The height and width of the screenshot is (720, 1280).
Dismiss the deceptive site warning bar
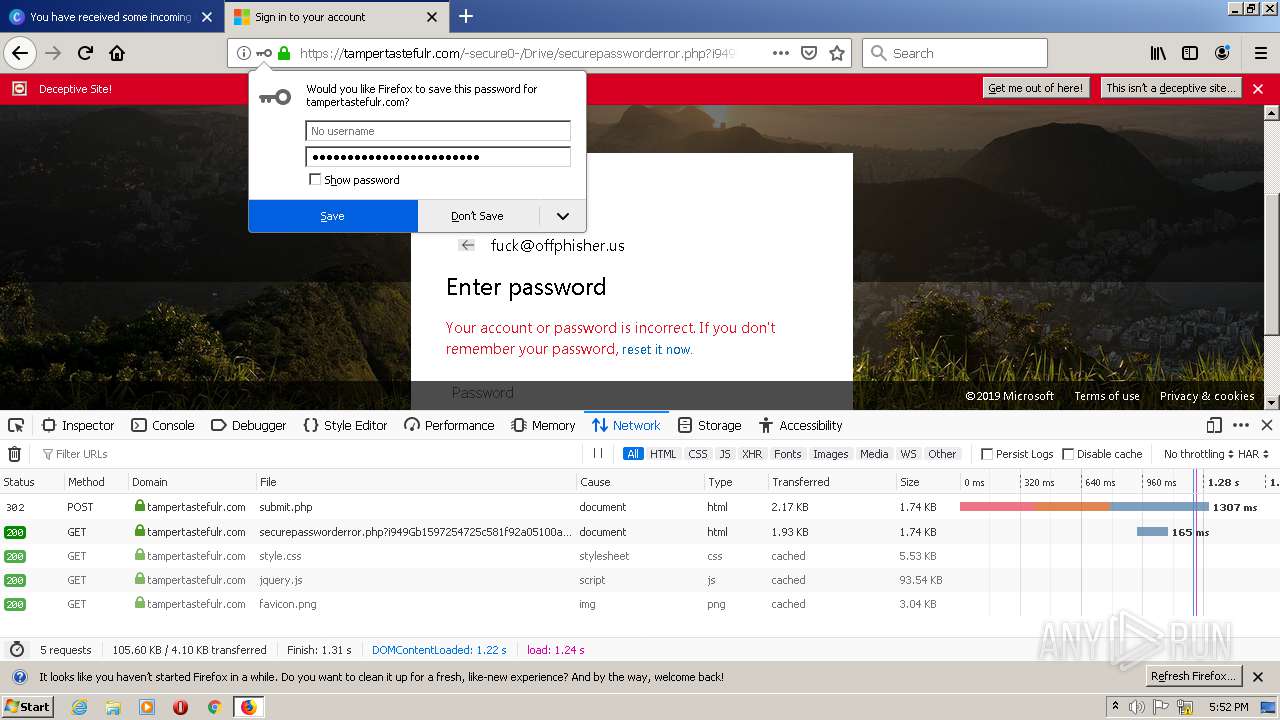pyautogui.click(x=1258, y=89)
